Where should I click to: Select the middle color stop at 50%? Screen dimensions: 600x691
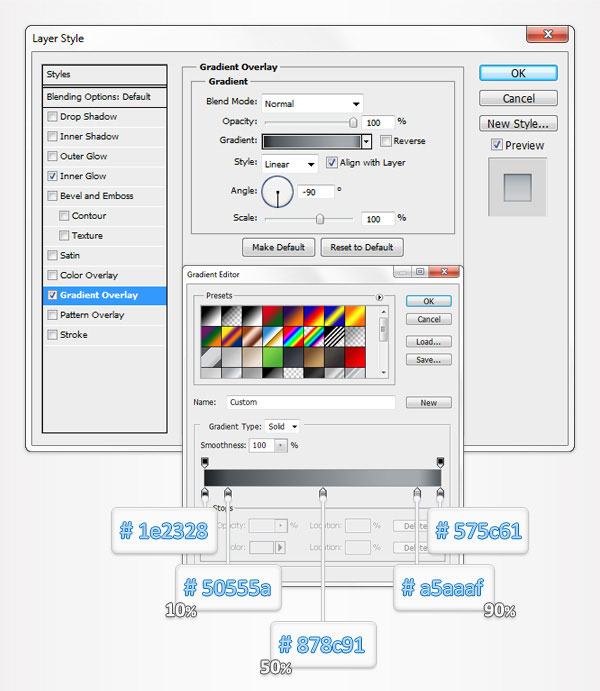click(x=323, y=493)
